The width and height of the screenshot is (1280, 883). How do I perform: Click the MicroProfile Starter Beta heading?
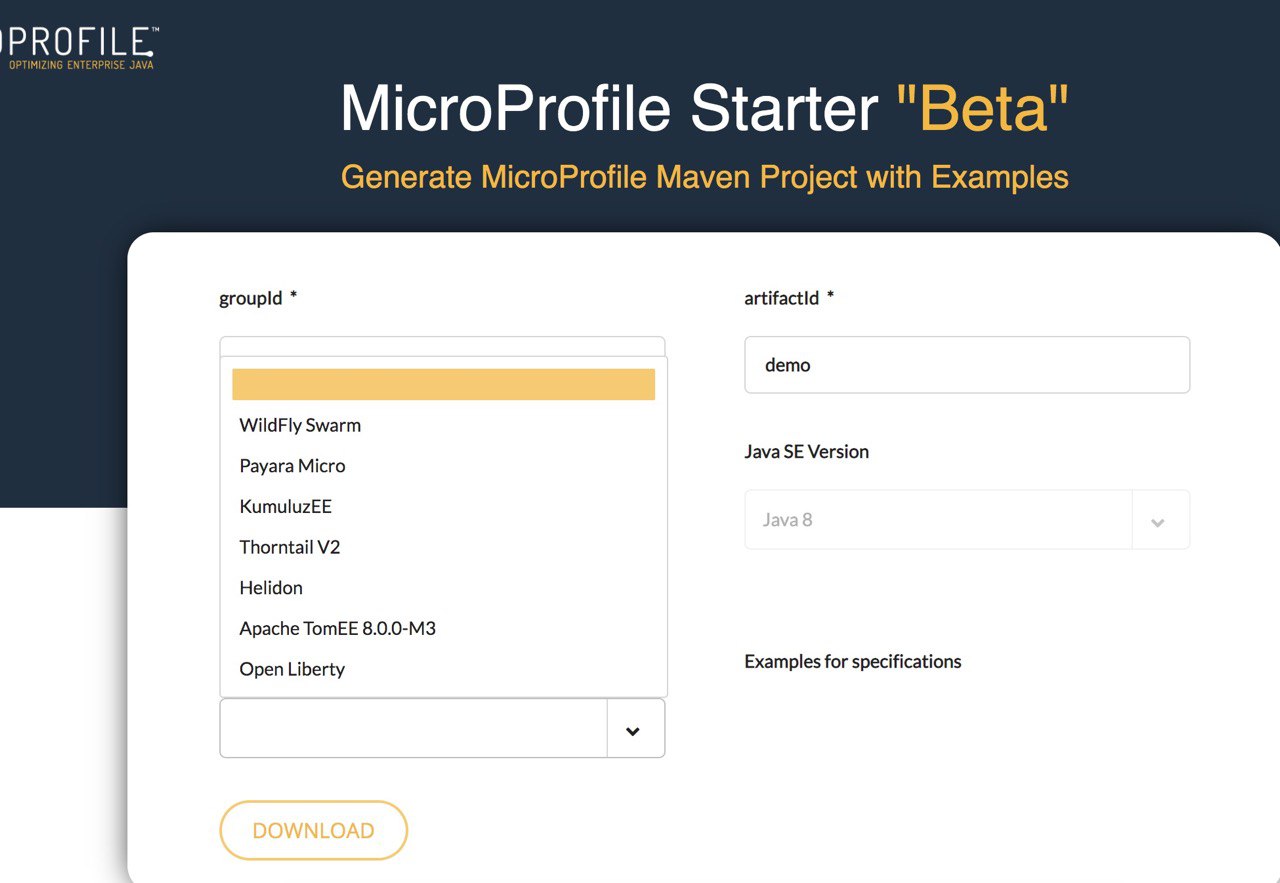tap(704, 107)
